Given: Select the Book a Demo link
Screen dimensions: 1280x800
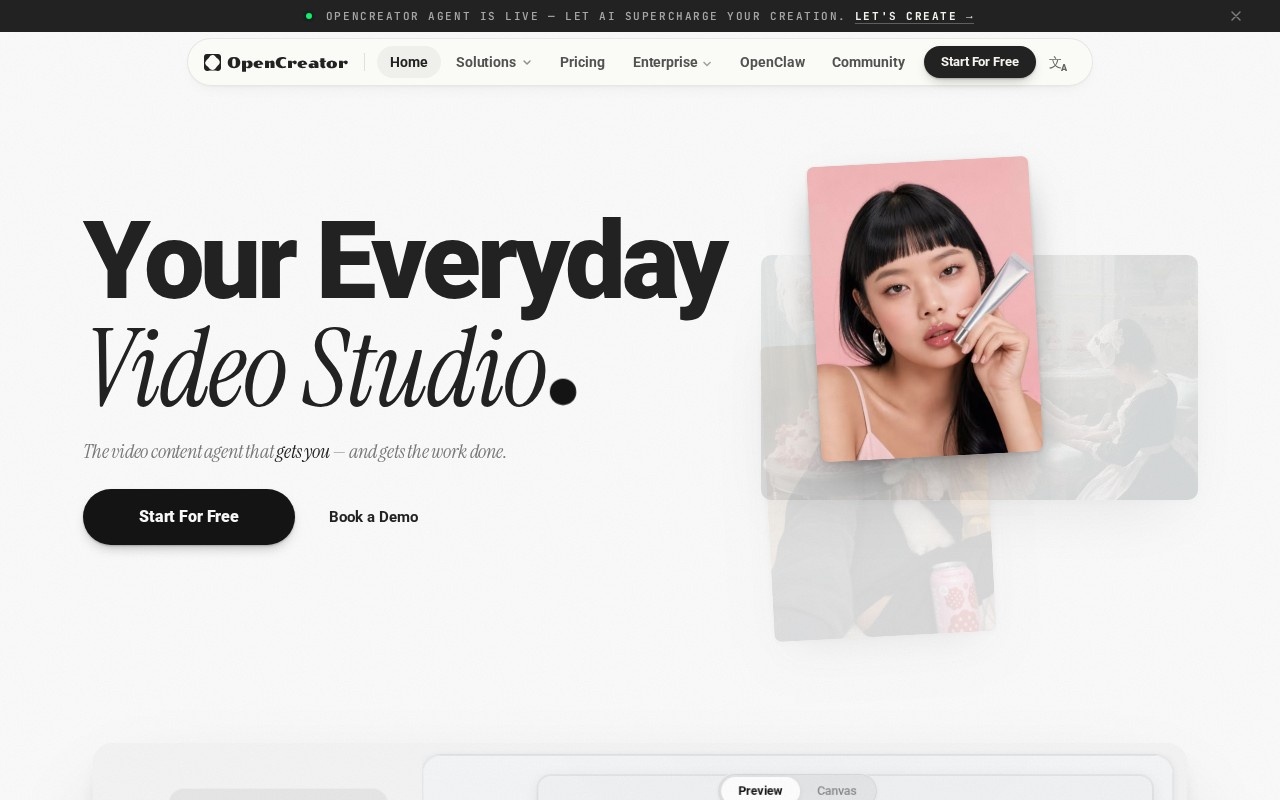Looking at the screenshot, I should coord(374,517).
